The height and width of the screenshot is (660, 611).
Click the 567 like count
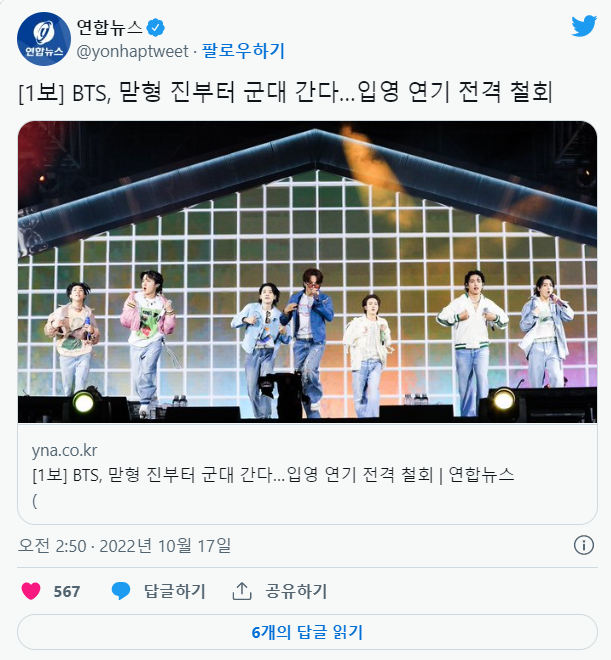coord(67,591)
